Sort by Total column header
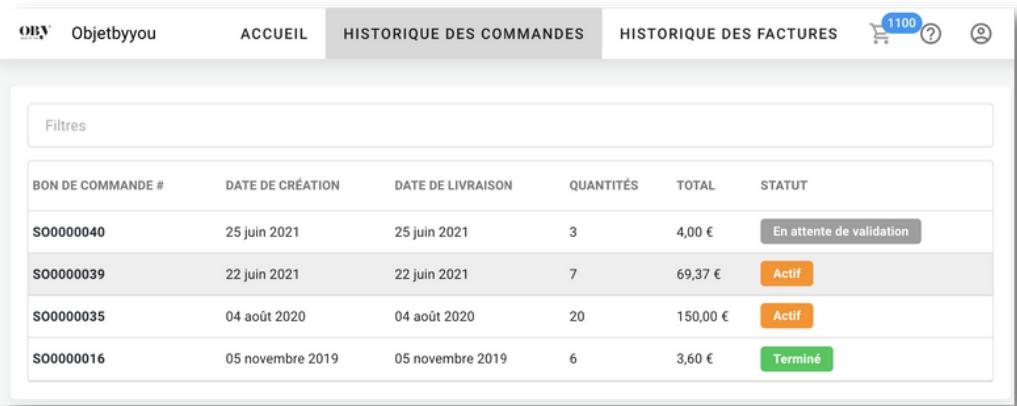1017x406 pixels. click(x=695, y=185)
